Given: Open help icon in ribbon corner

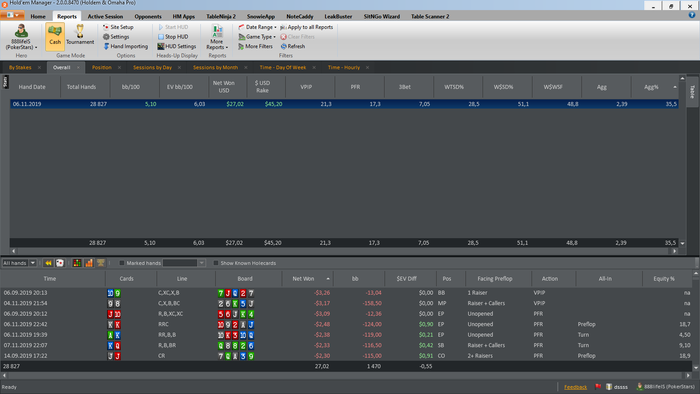Looking at the screenshot, I should coord(692,15).
